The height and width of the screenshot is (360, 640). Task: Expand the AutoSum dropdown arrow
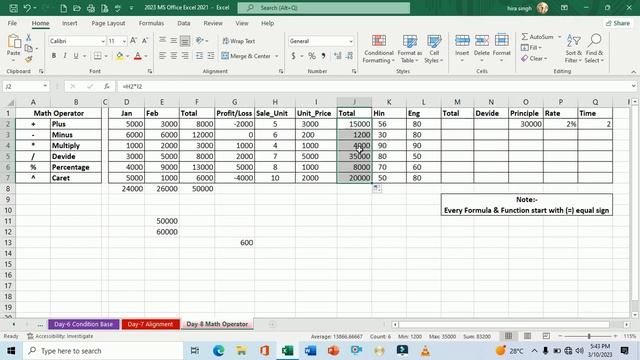click(559, 37)
